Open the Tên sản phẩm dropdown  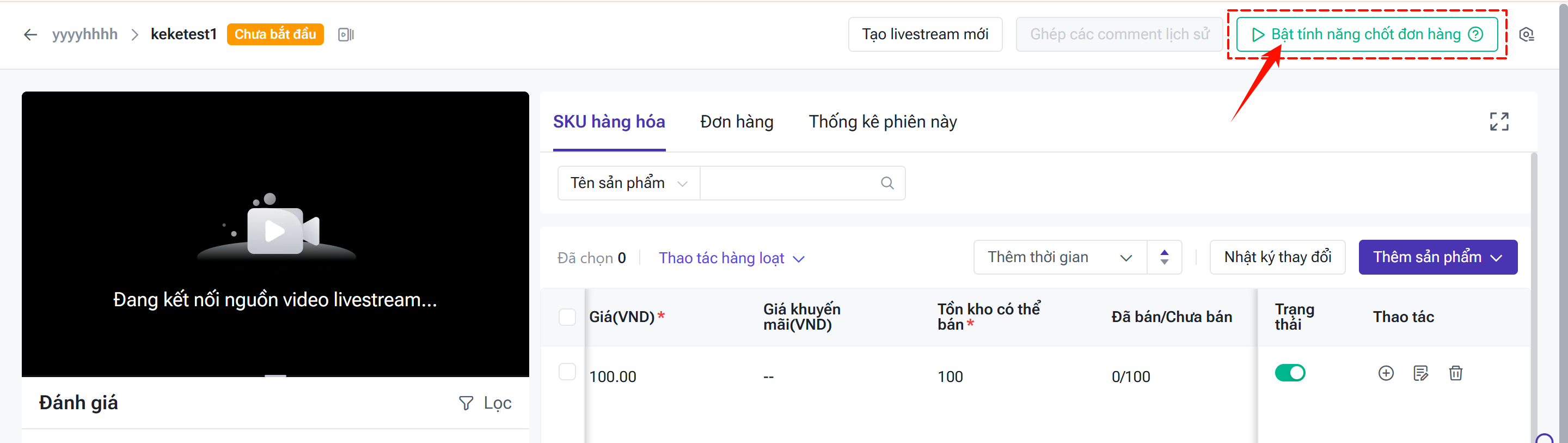click(628, 183)
